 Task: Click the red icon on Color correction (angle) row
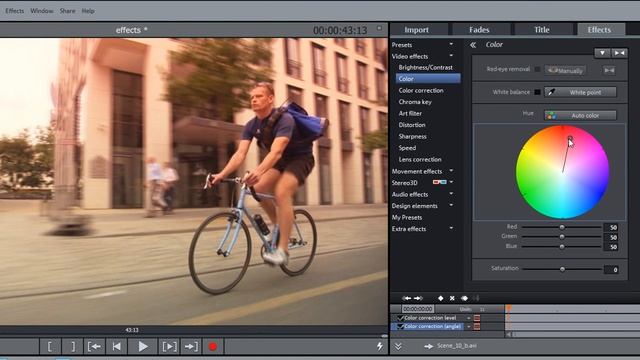(477, 327)
